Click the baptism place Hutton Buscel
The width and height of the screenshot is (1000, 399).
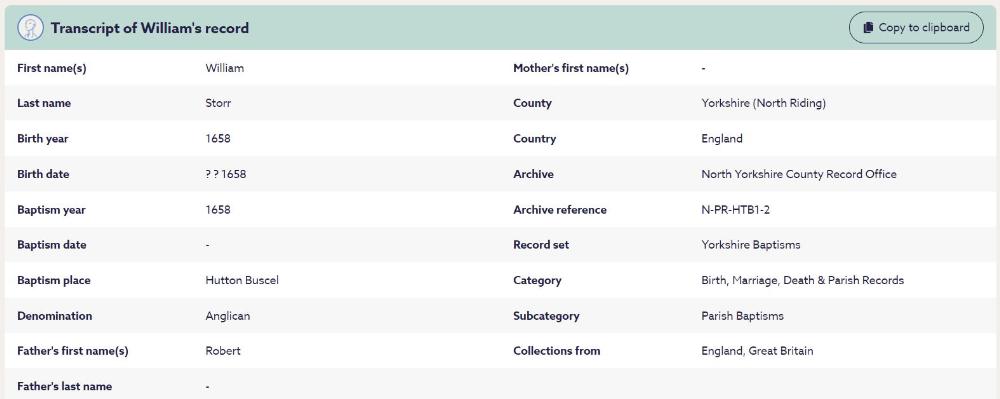tap(242, 280)
